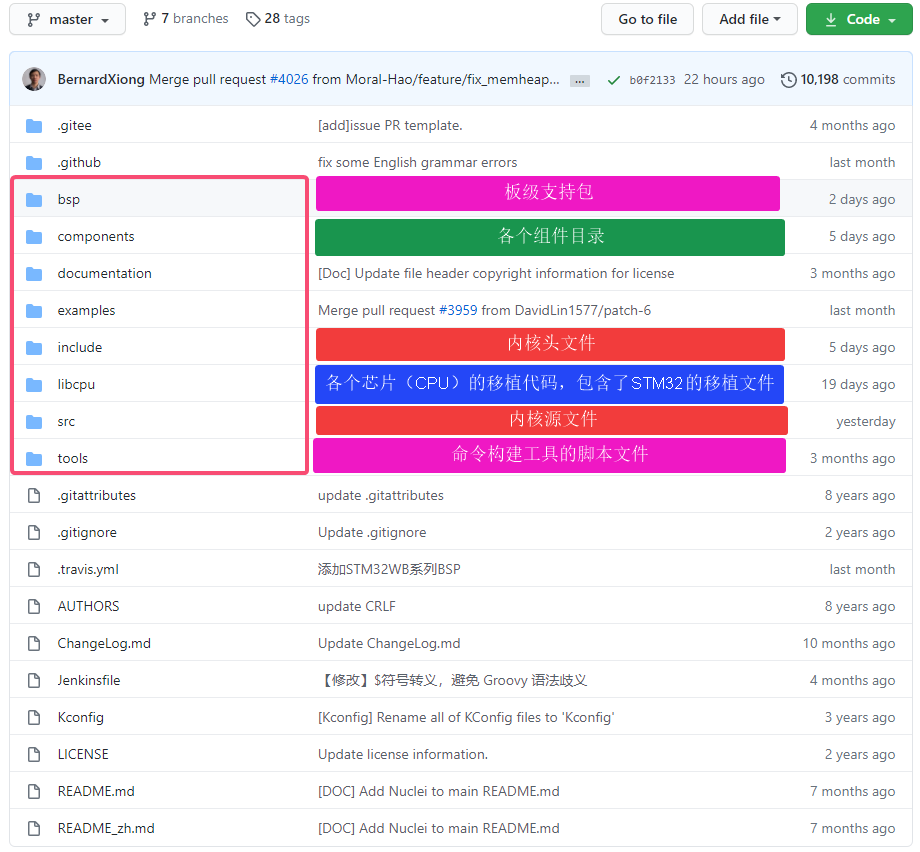The width and height of the screenshot is (920, 852).
Task: Click the Jenkinsfile file icon
Action: 34,680
